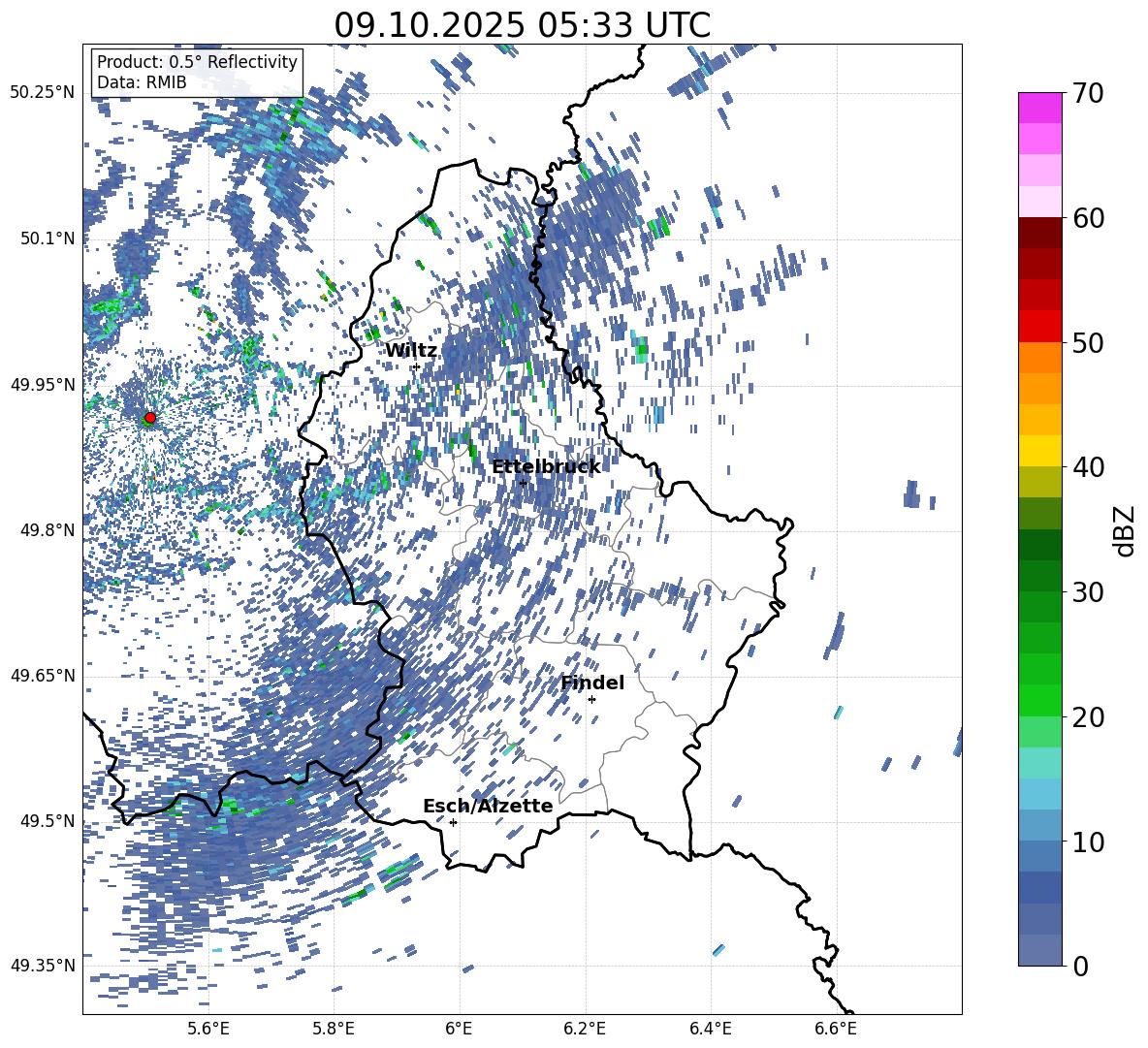Click the 49.35°N latitude label
Image resolution: width=1148 pixels, height=1048 pixels.
coord(43,966)
